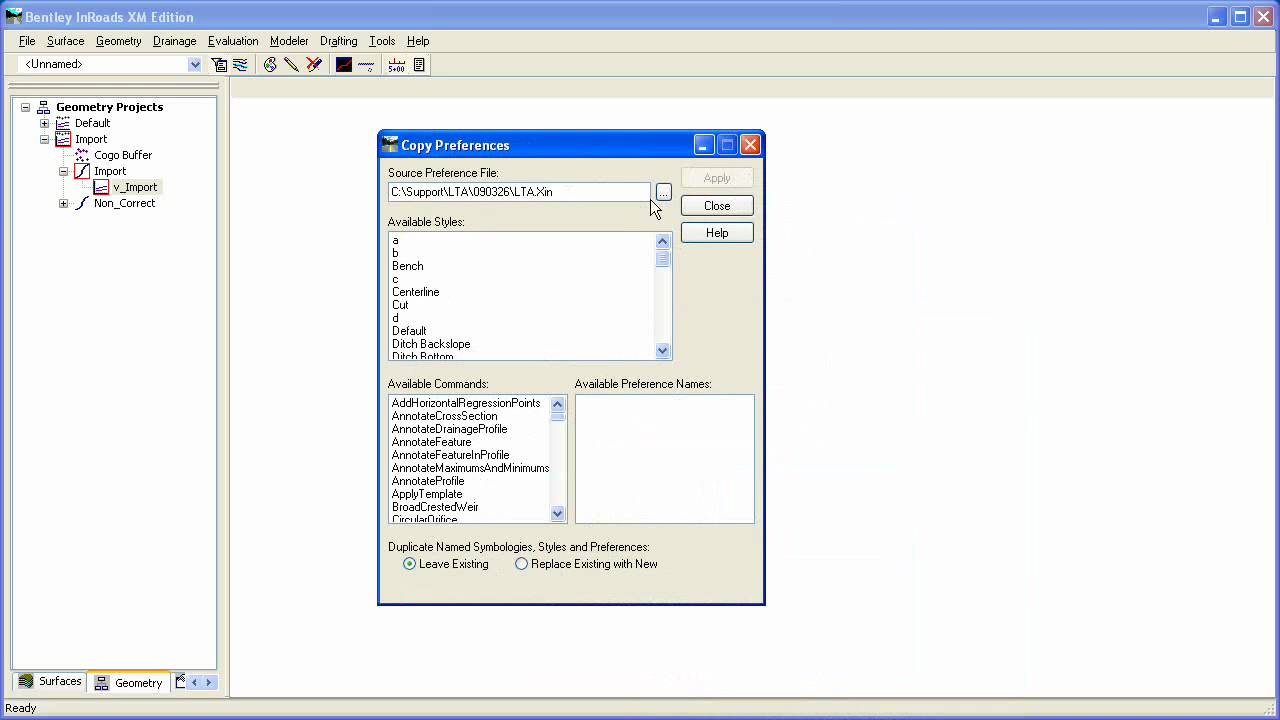Select Replace Existing with New option

[521, 564]
